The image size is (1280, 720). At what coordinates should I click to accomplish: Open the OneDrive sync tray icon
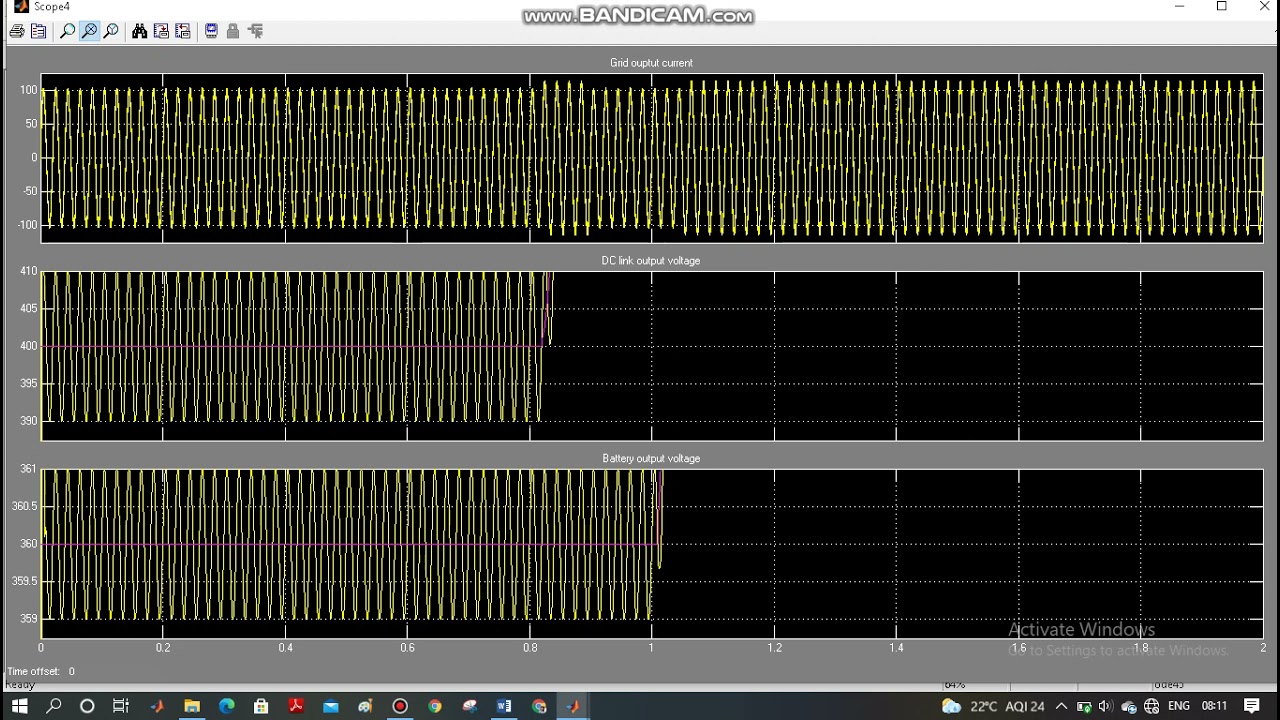click(1129, 707)
